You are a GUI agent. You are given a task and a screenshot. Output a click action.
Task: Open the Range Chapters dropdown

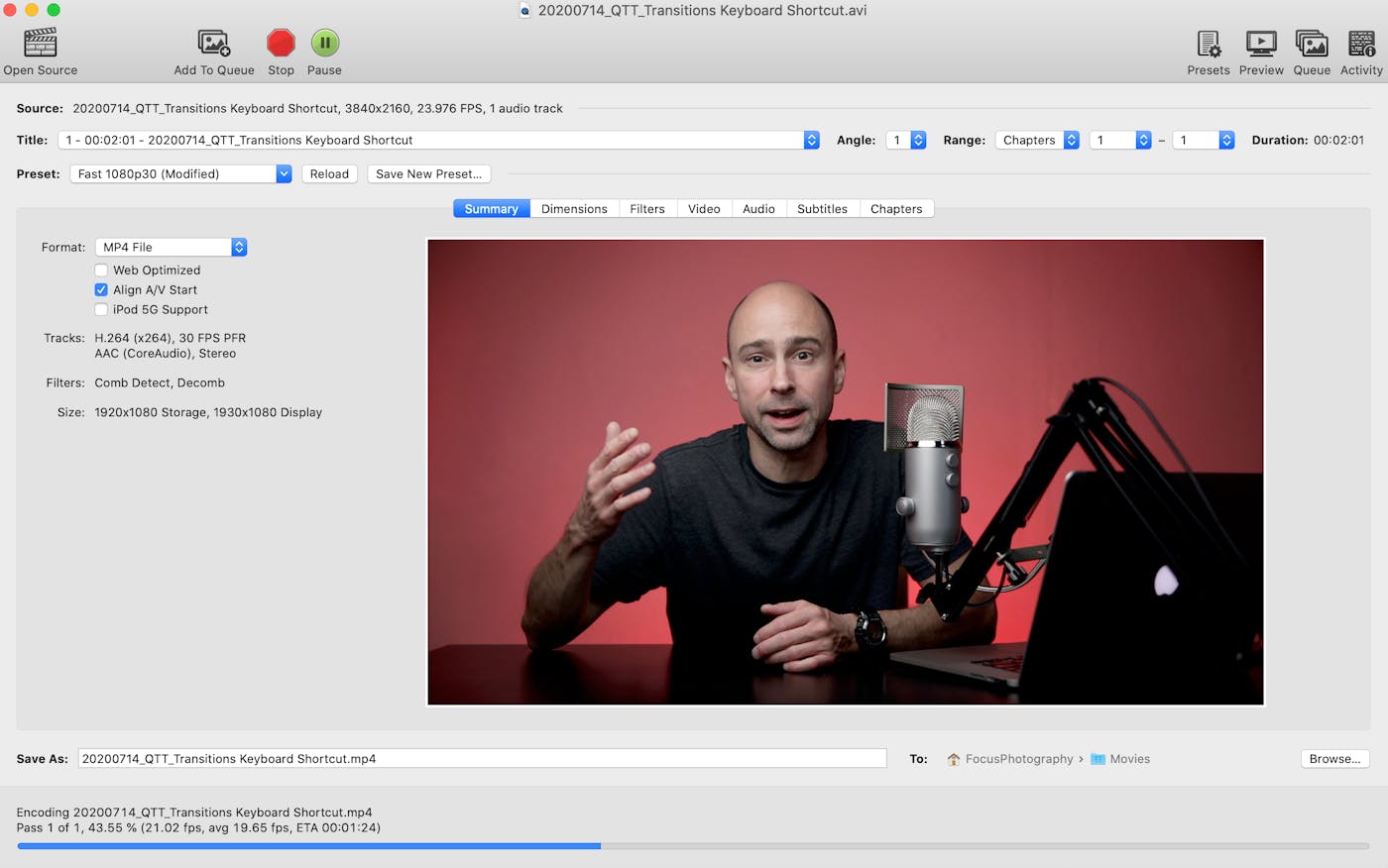[x=1036, y=141]
